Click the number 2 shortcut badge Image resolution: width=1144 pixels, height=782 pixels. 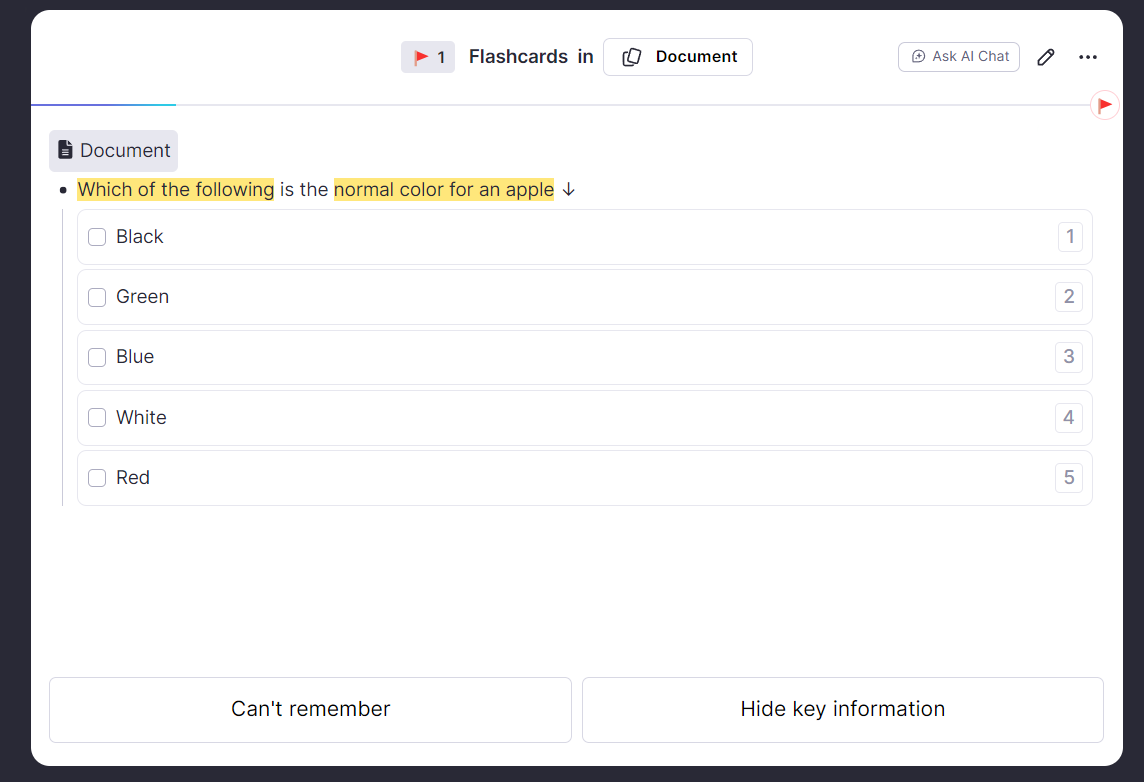click(1069, 297)
